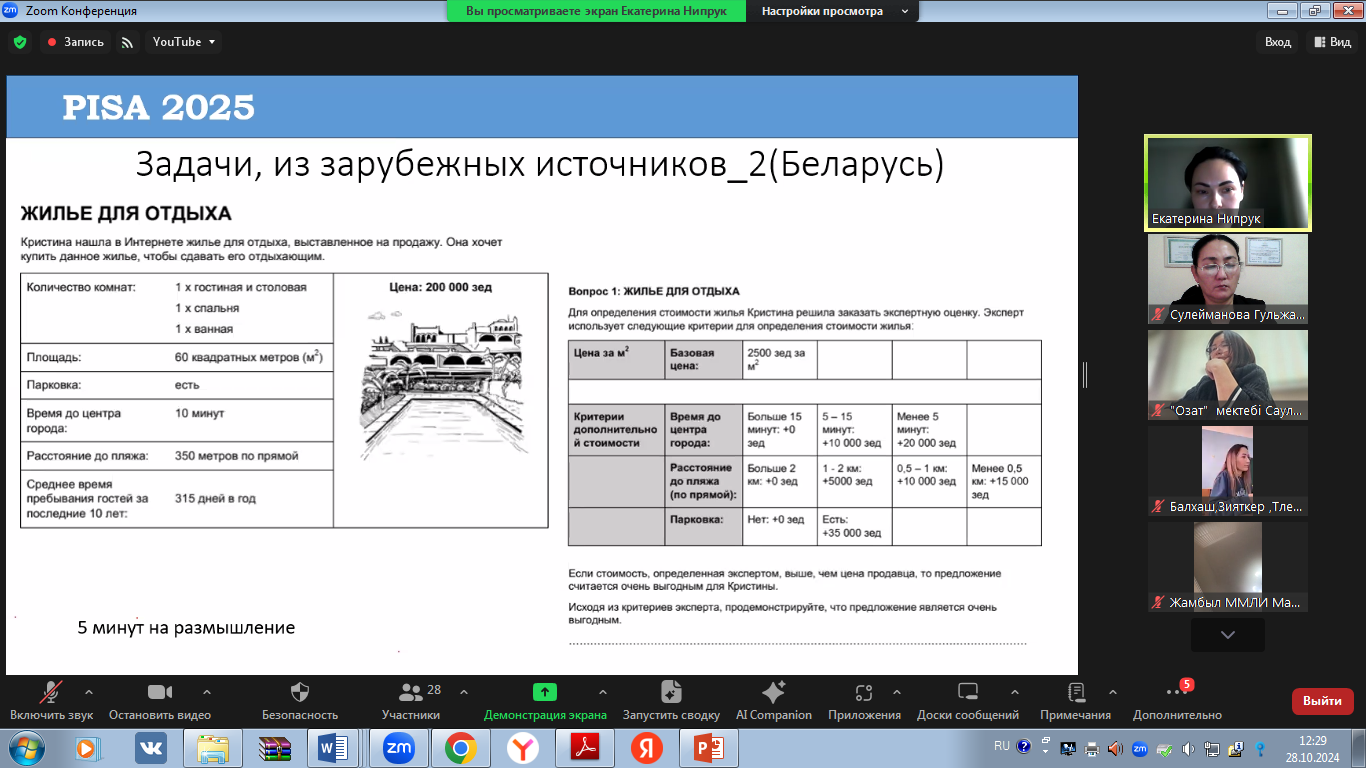Toggle Демонстрация экрана screen share
The height and width of the screenshot is (768, 1366).
coord(544,693)
